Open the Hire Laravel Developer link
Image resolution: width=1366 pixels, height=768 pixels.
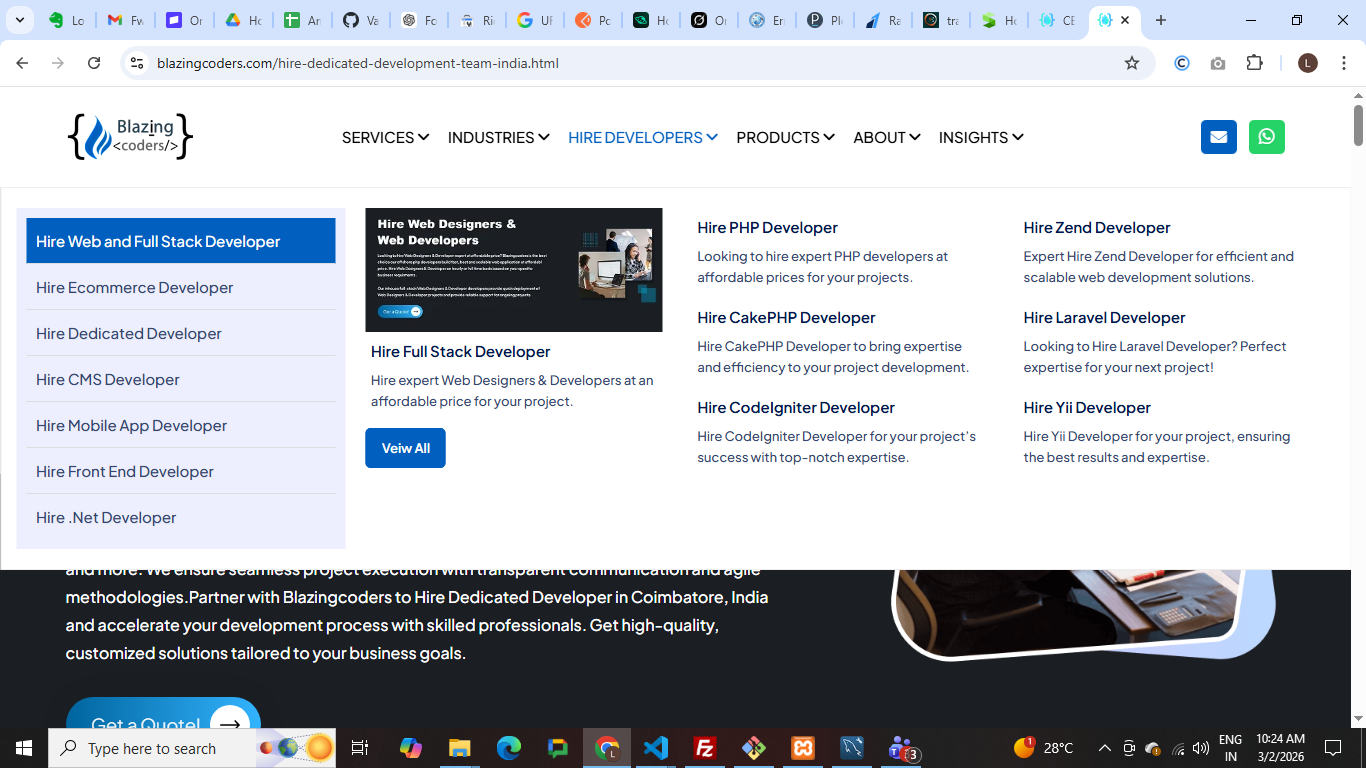(1104, 317)
